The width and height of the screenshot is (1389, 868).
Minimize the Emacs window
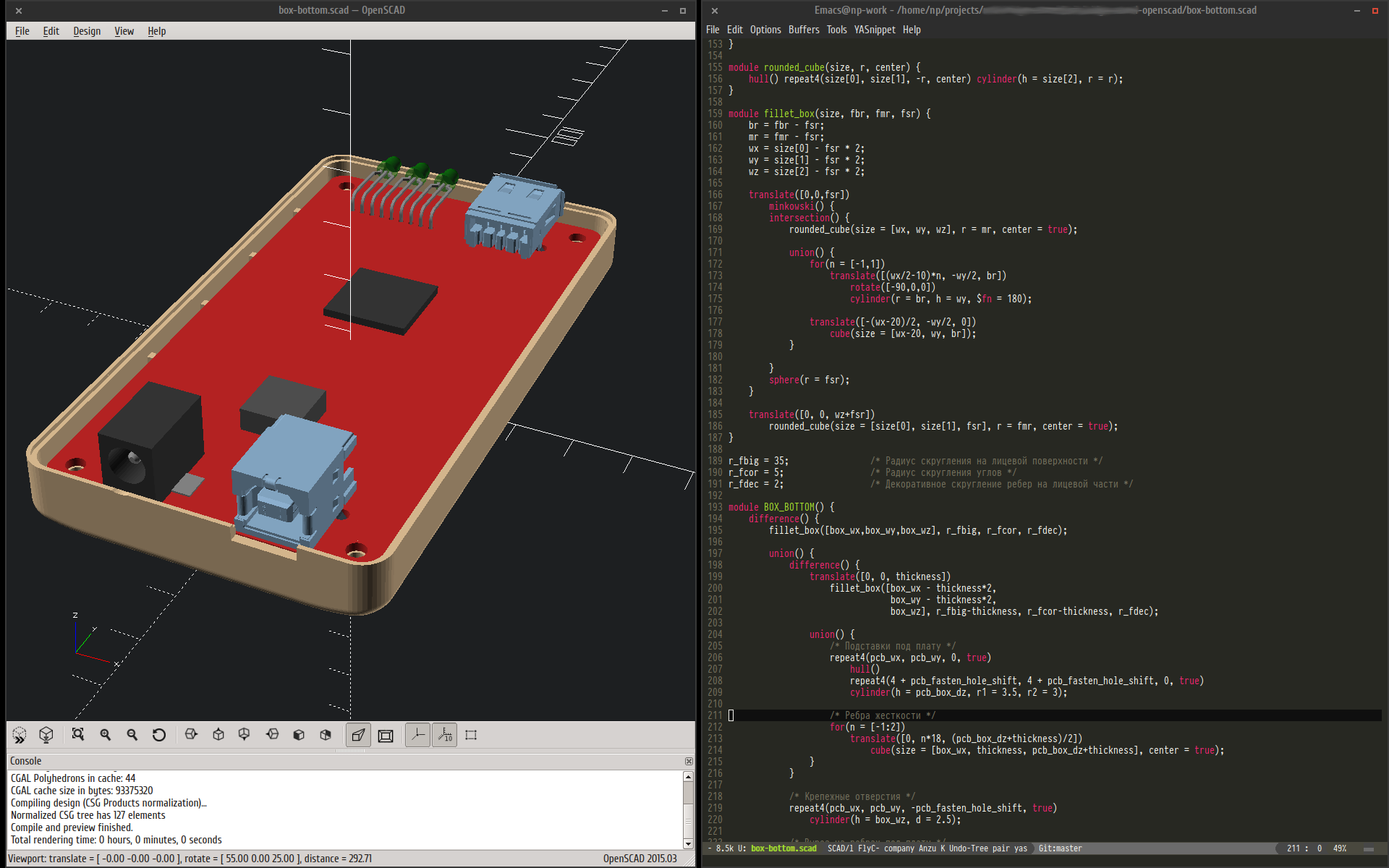(x=1356, y=11)
